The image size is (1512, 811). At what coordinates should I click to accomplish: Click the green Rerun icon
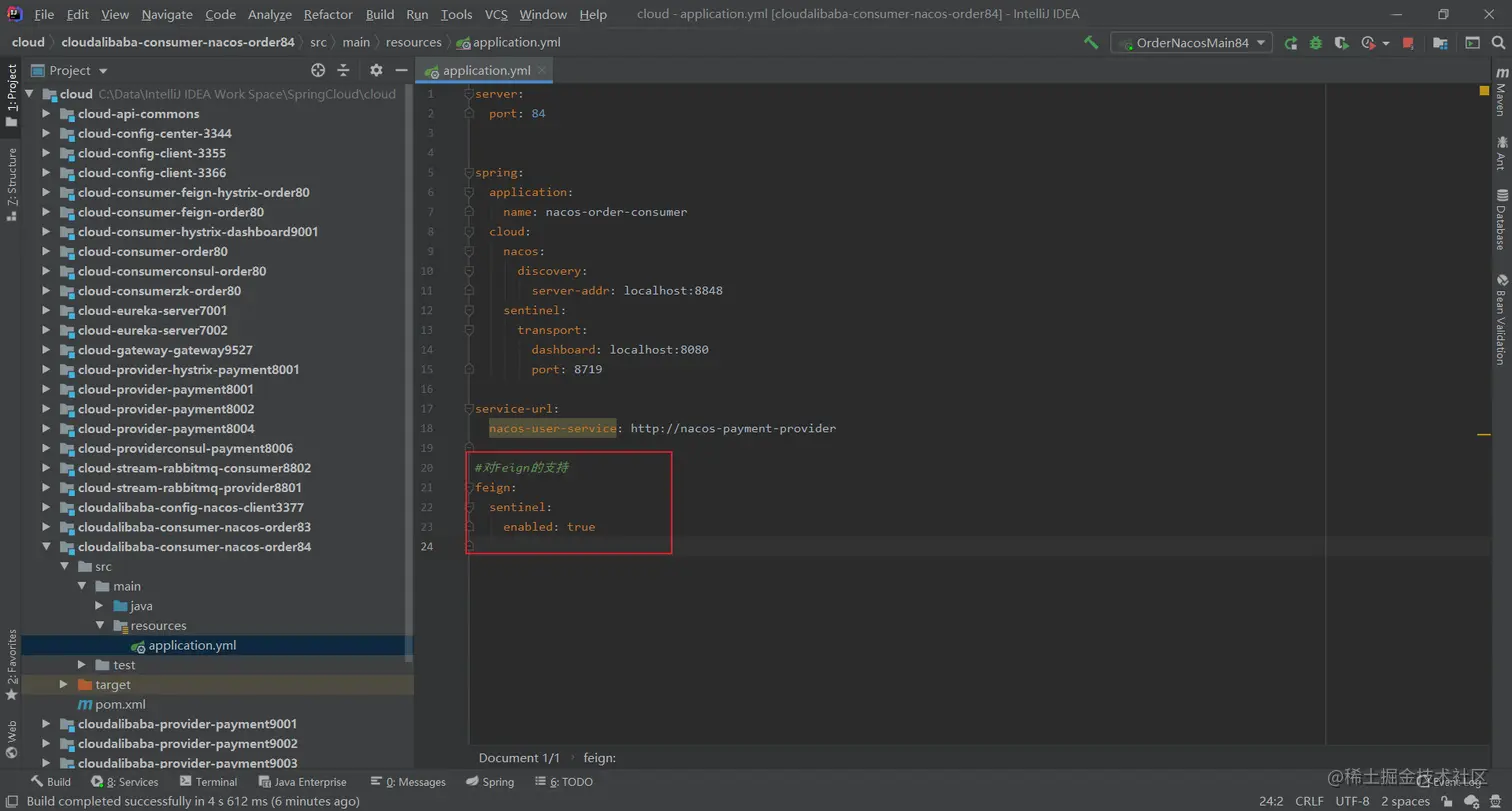tap(1291, 43)
